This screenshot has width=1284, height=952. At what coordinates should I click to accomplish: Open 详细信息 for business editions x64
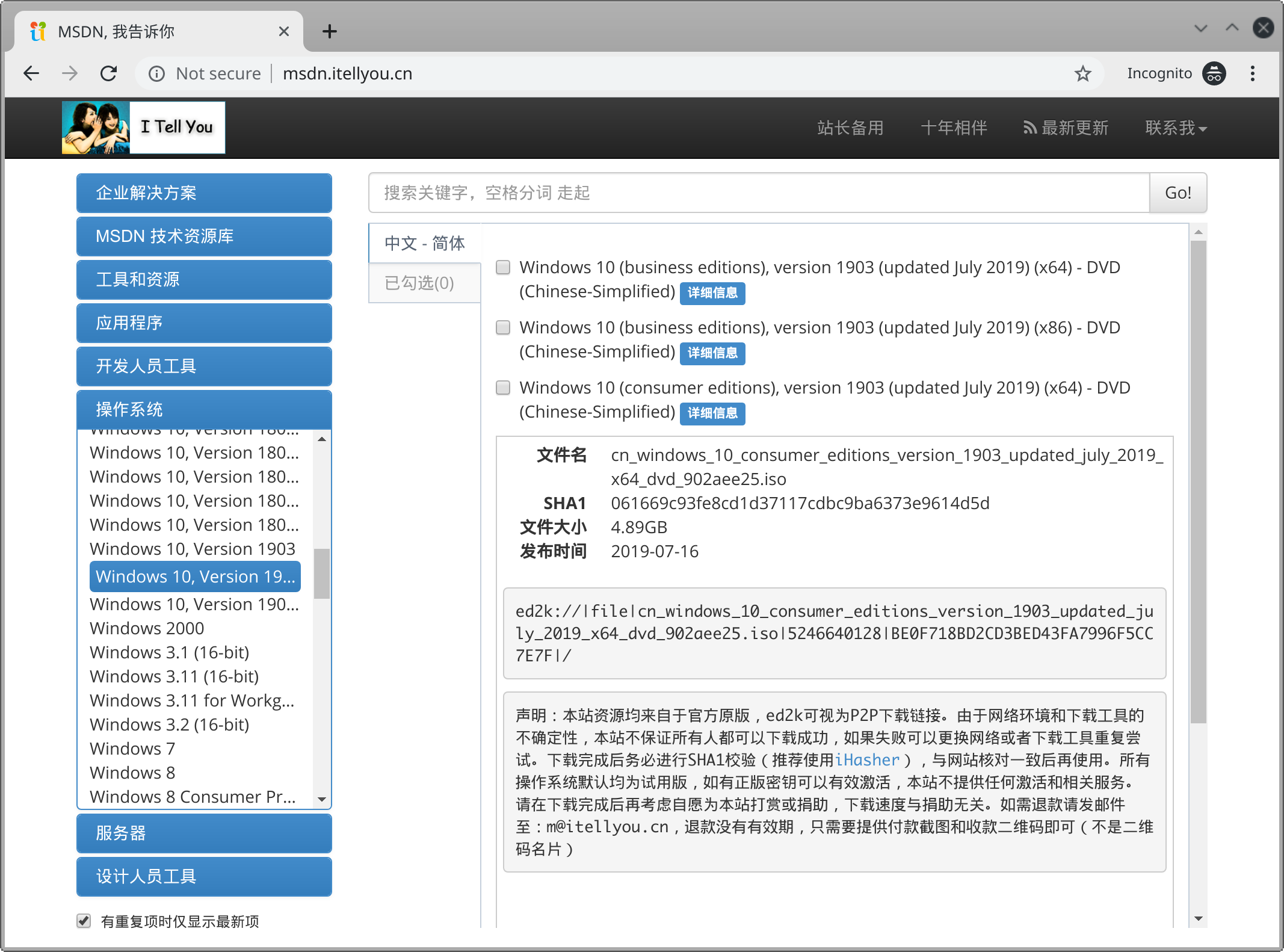point(712,293)
